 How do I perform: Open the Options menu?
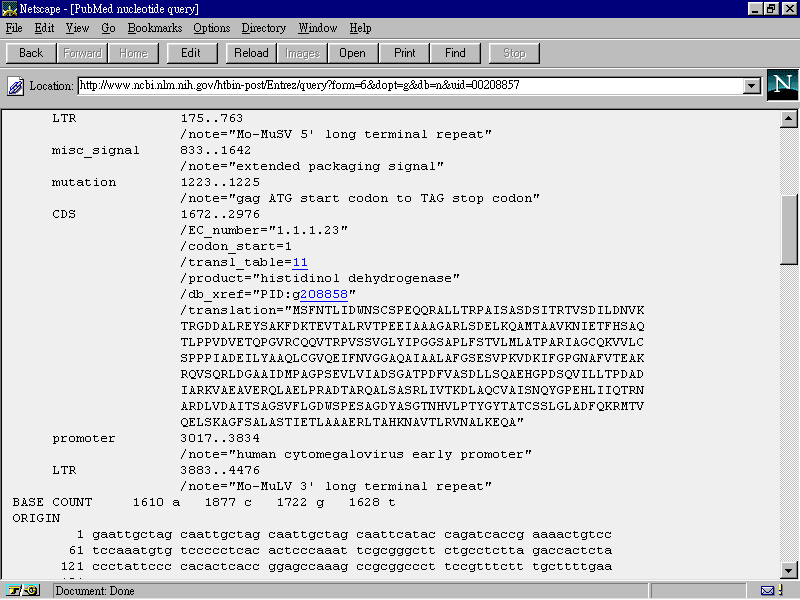click(x=212, y=28)
